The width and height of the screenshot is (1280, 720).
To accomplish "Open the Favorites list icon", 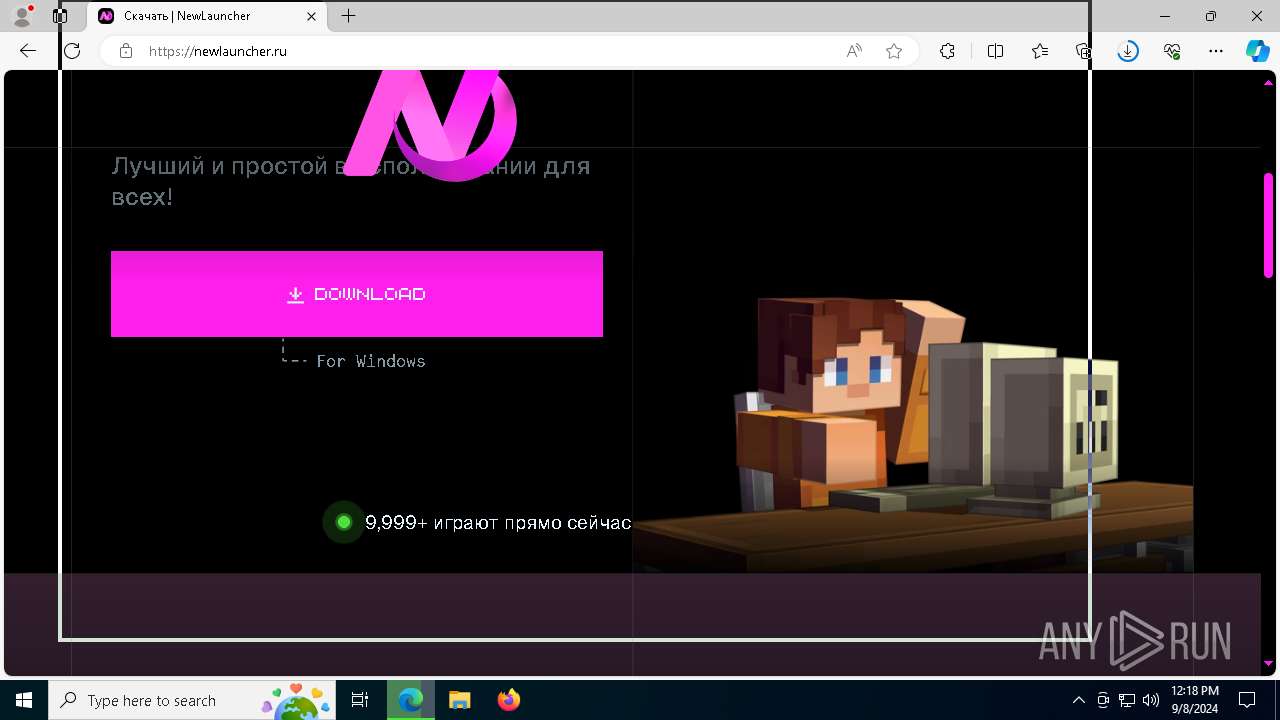I will click(1040, 51).
